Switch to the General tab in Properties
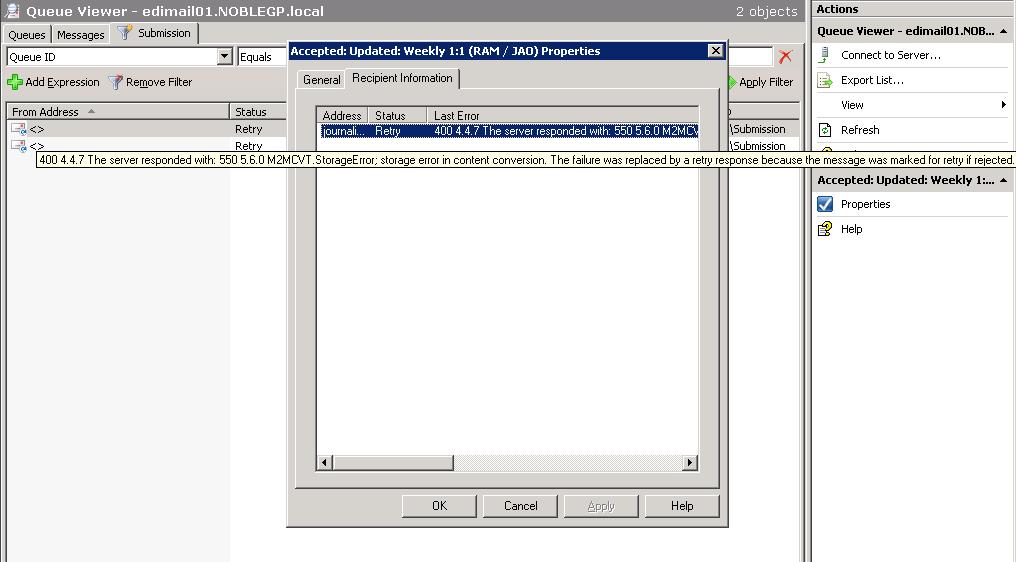 click(321, 80)
